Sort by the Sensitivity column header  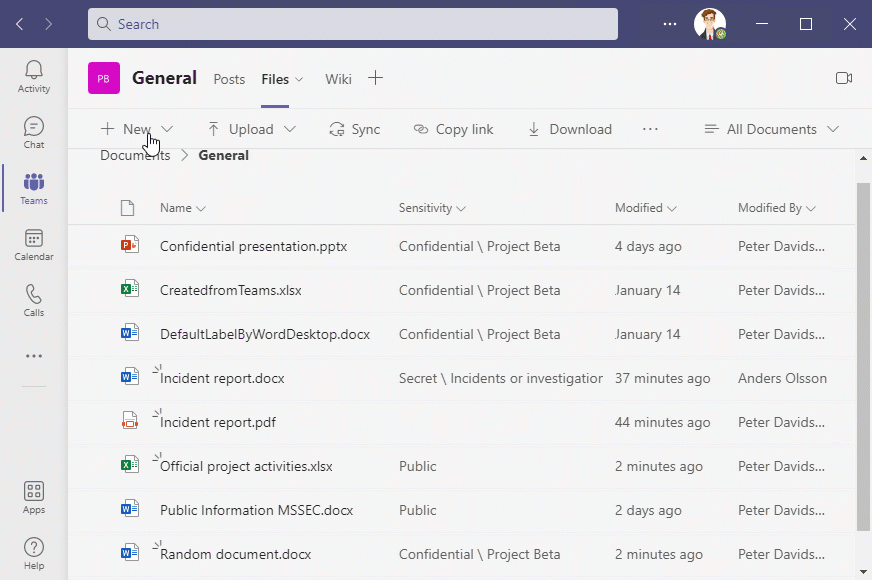tap(432, 208)
